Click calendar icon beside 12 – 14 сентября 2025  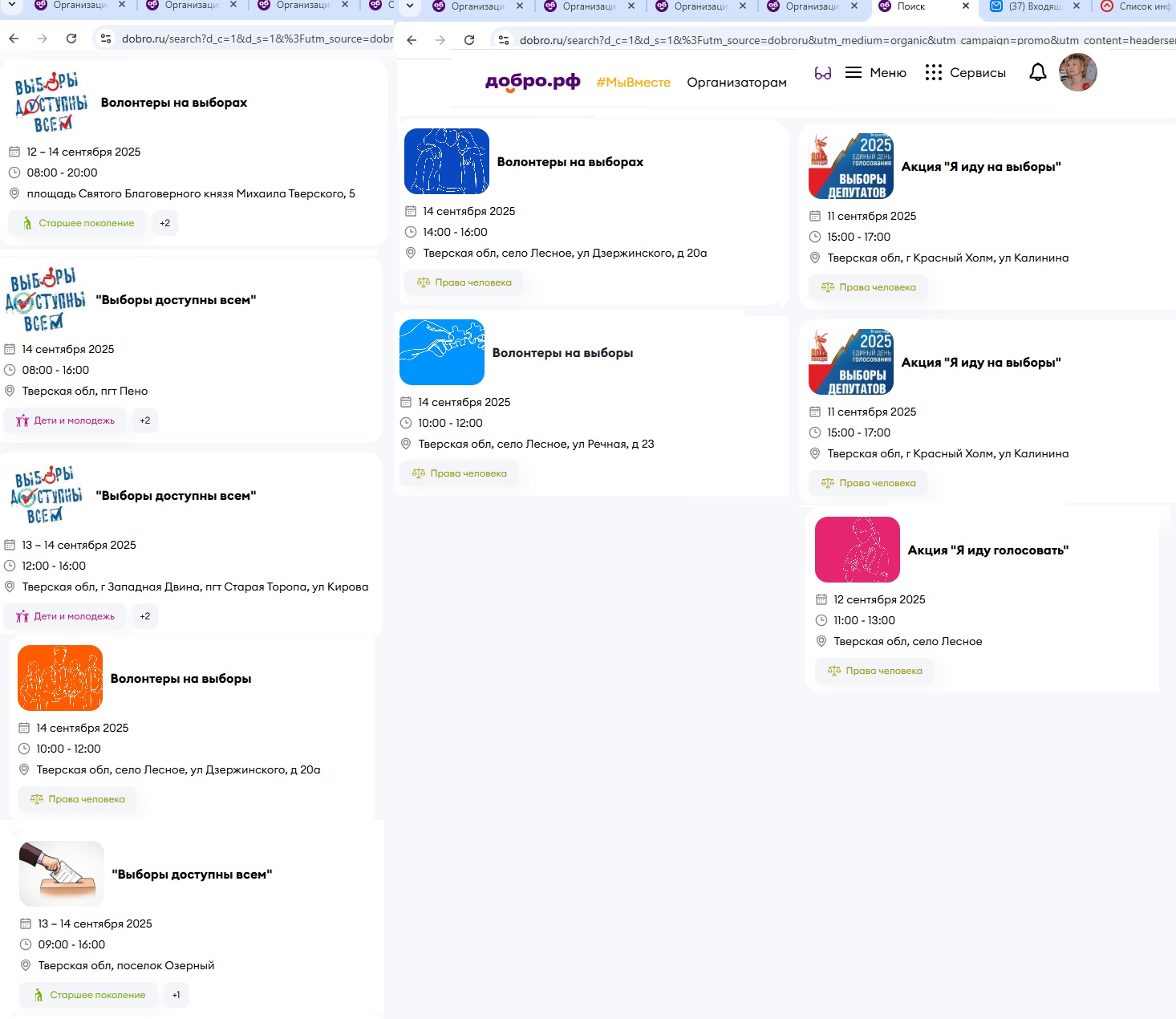pos(14,152)
